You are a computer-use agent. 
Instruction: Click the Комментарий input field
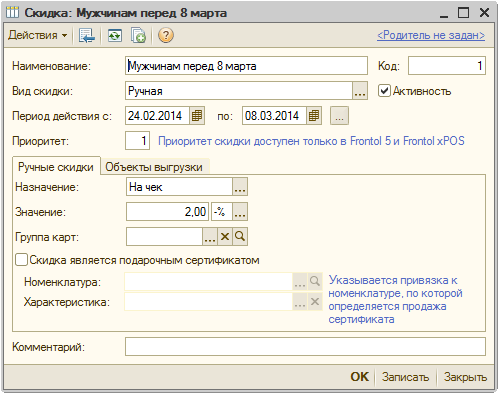point(305,347)
